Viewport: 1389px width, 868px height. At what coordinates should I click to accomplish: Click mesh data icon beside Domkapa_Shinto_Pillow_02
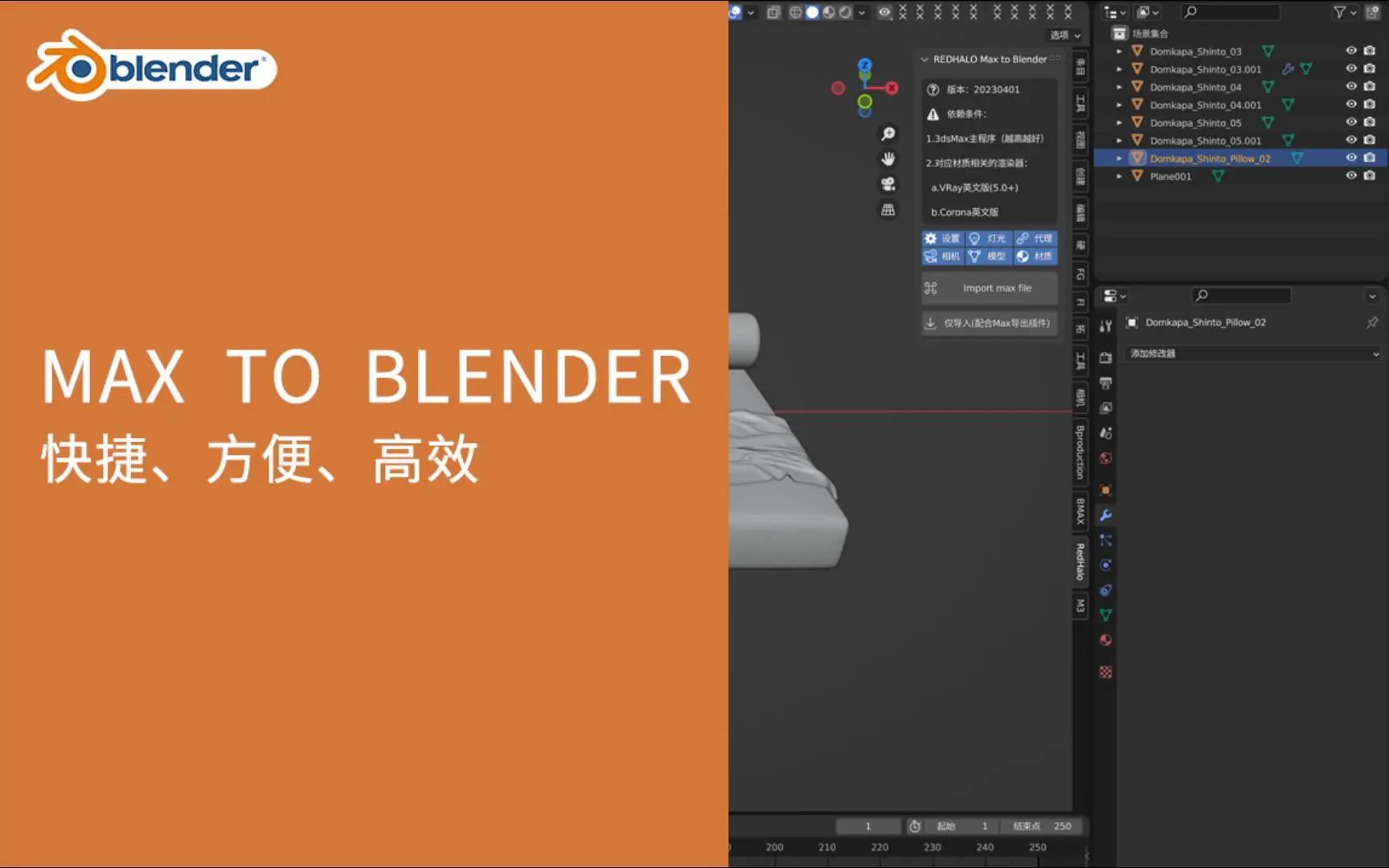pos(1297,158)
